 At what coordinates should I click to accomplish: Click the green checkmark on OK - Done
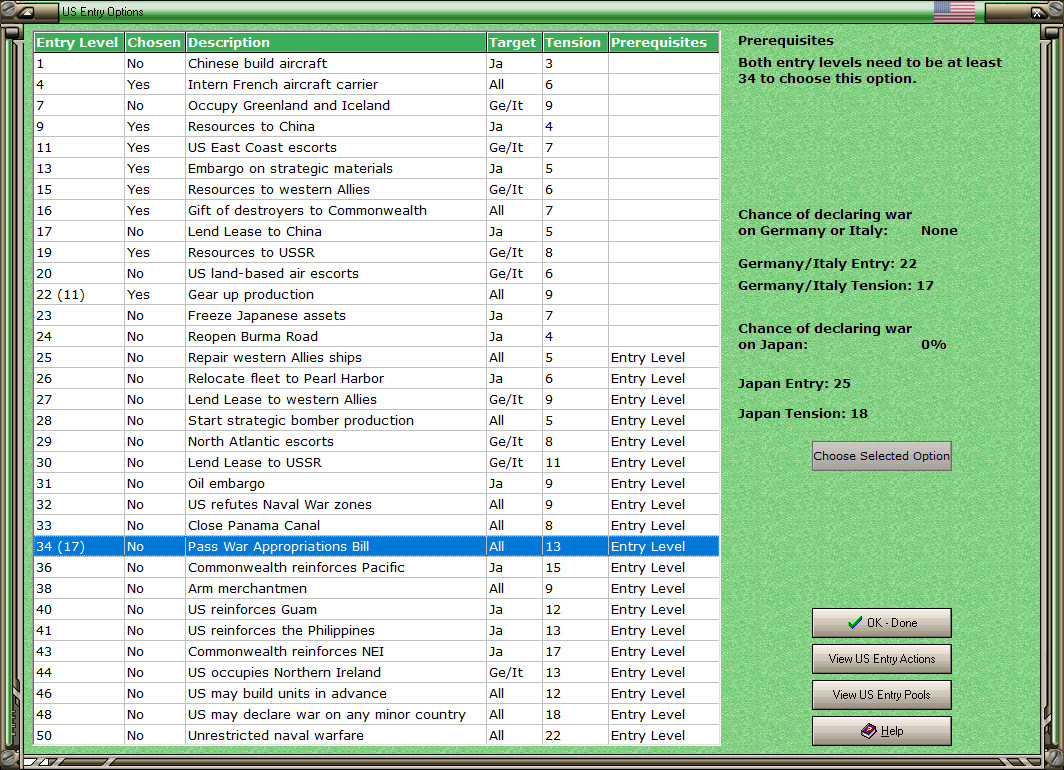[x=855, y=623]
